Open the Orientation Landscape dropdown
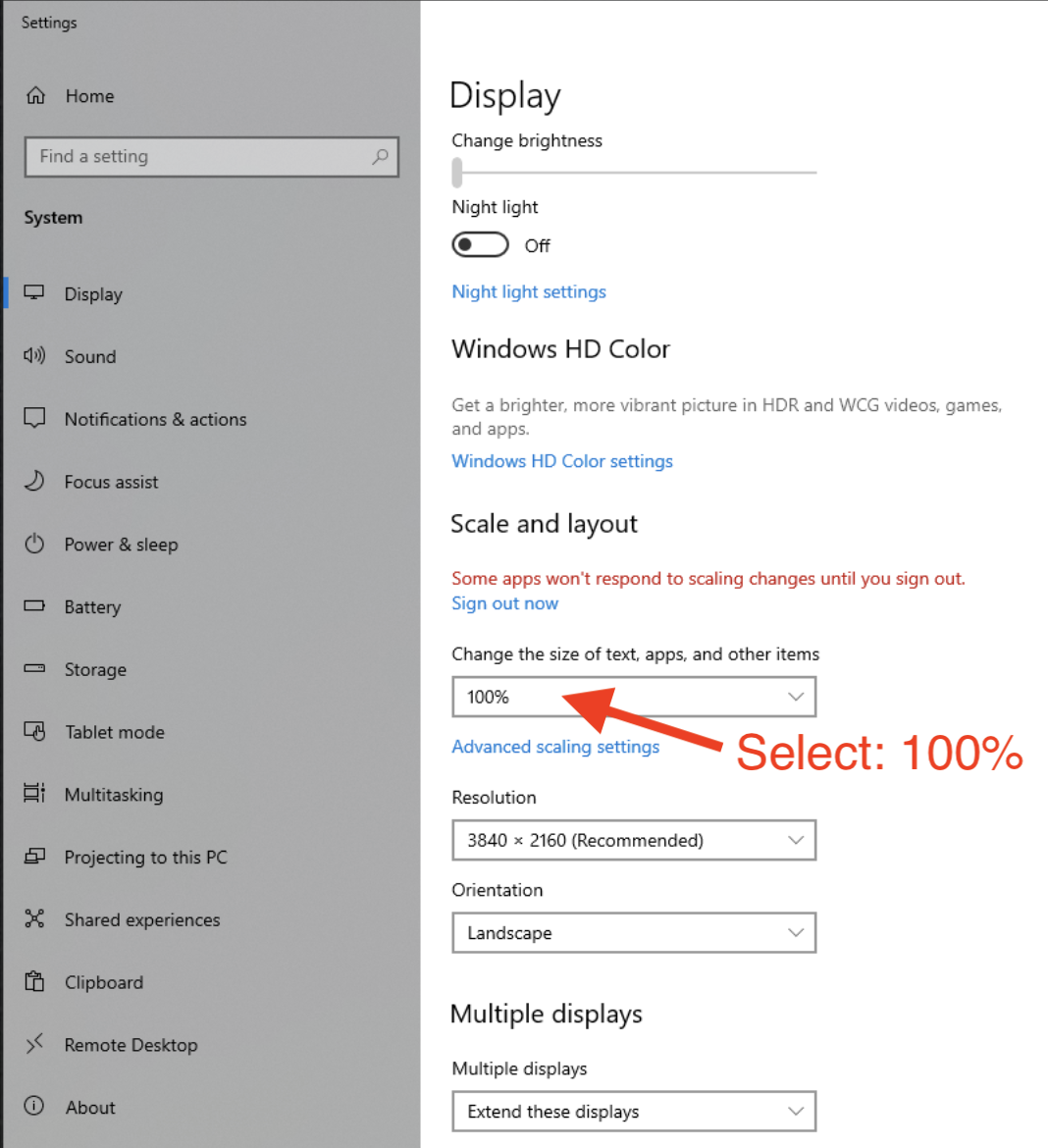The width and height of the screenshot is (1048, 1148). (634, 933)
